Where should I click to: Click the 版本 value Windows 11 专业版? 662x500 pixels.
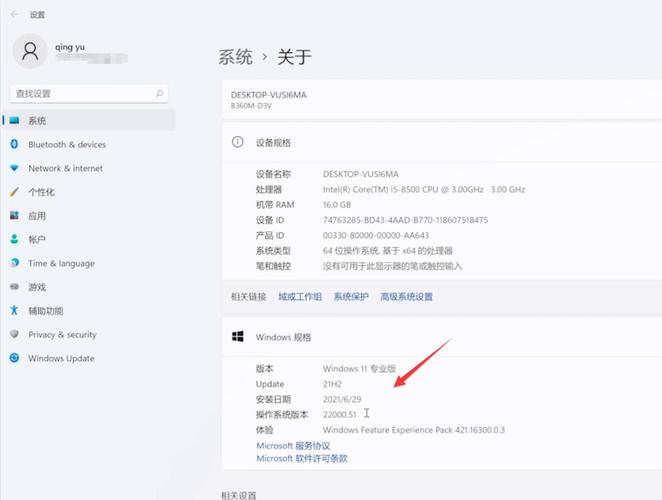click(x=359, y=369)
